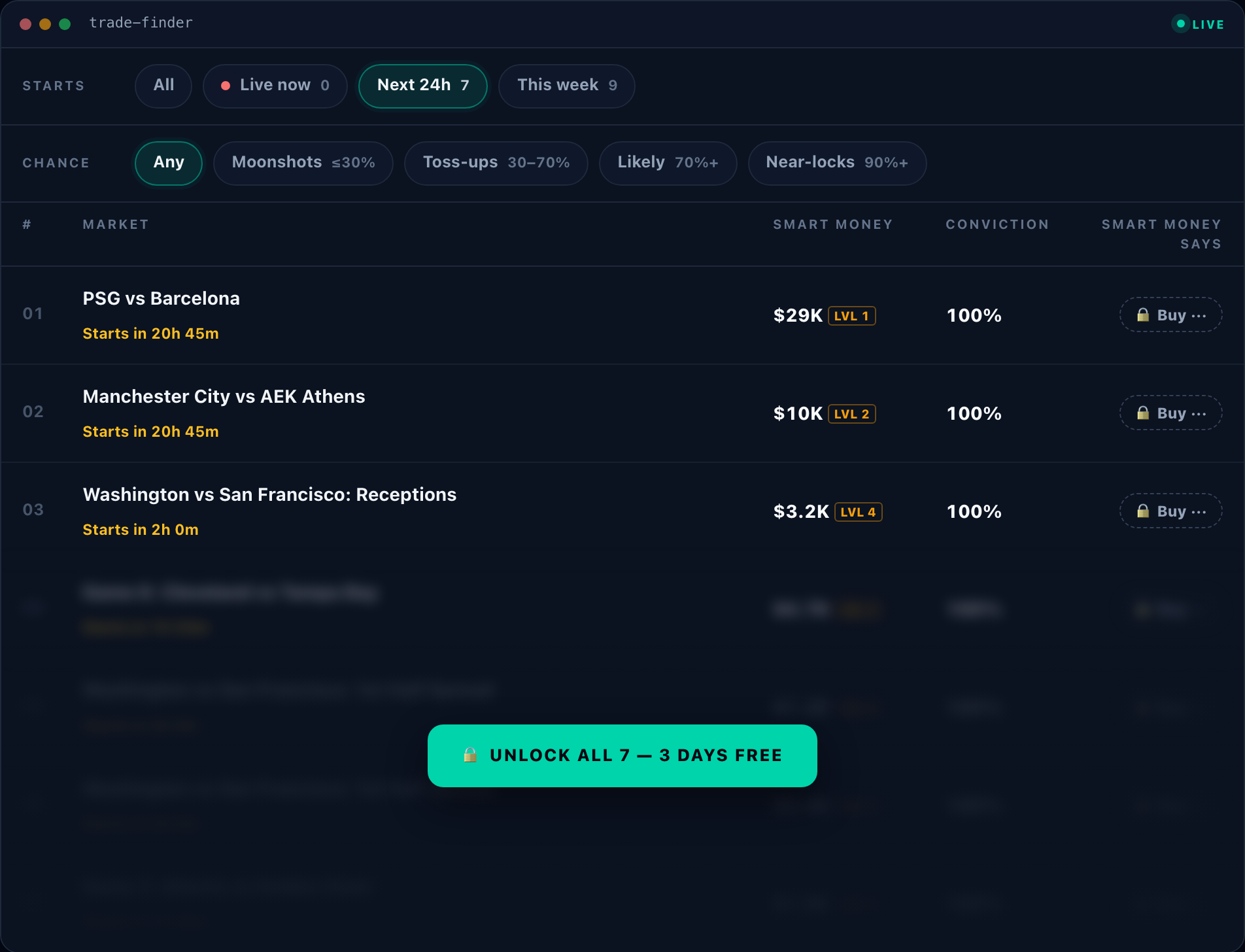
Task: Select the Any chance filter
Action: 169,163
